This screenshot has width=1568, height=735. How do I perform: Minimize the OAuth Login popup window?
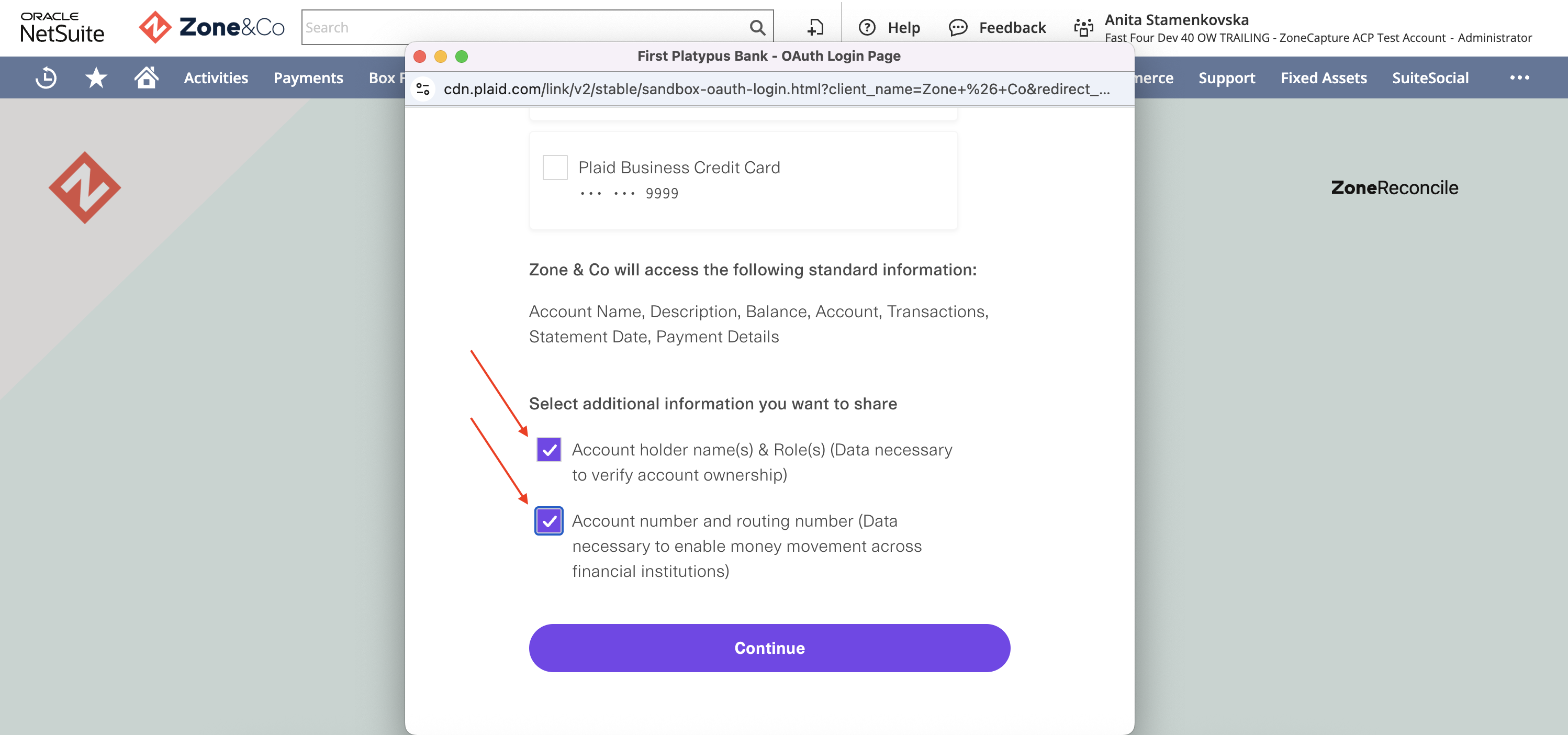point(441,56)
